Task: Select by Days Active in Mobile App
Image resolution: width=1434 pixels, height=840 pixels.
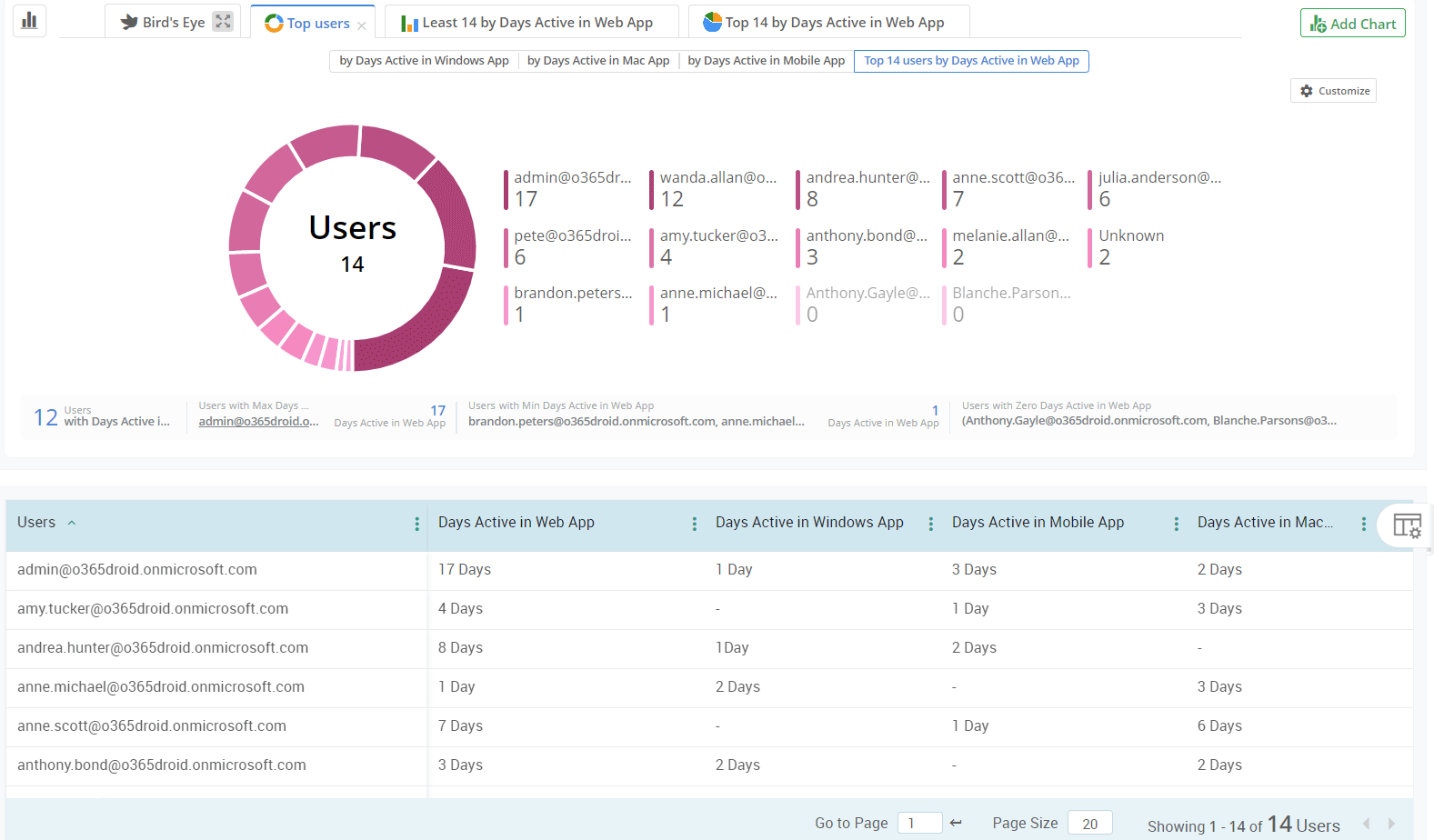Action: tap(766, 61)
